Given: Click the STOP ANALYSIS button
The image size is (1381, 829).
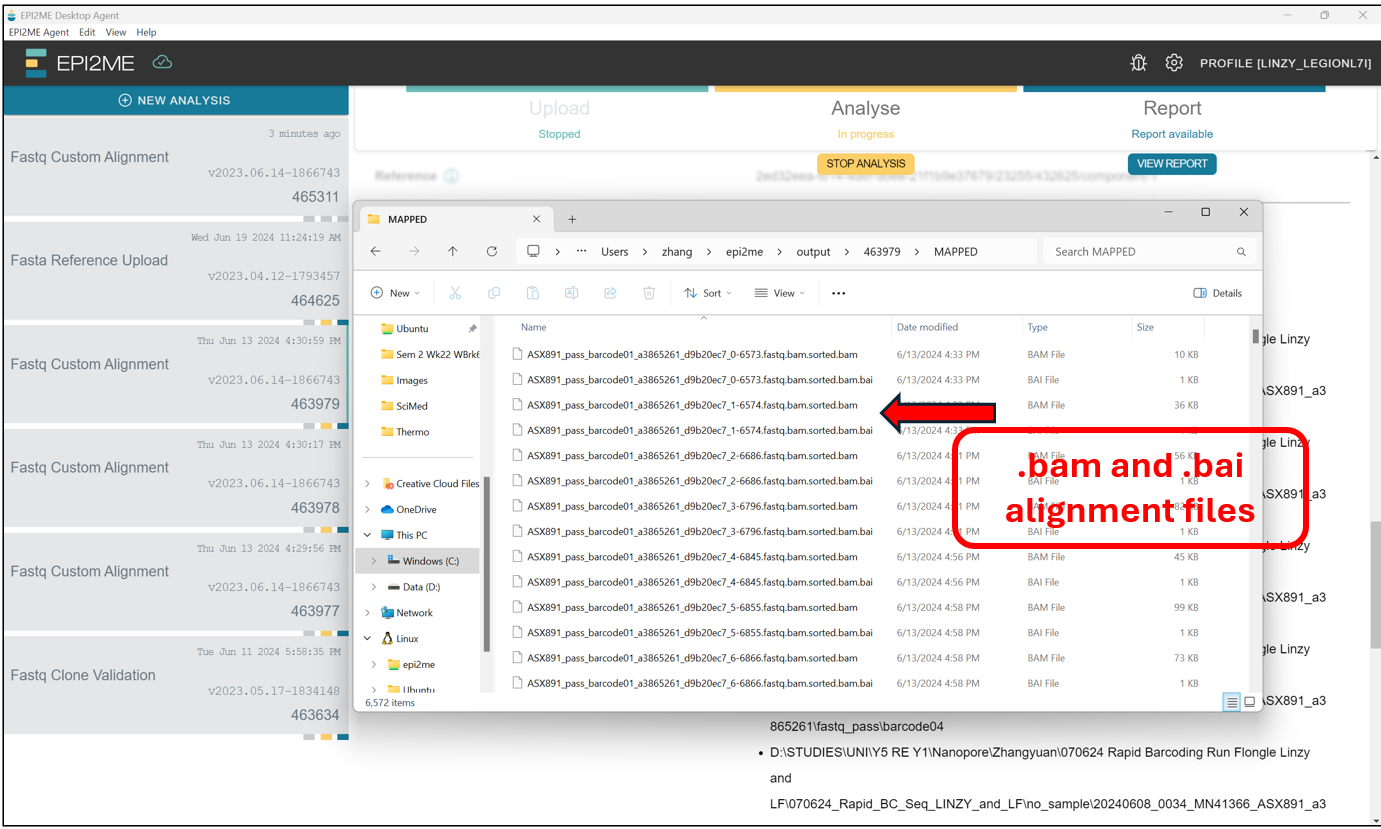Looking at the screenshot, I should click(x=866, y=164).
